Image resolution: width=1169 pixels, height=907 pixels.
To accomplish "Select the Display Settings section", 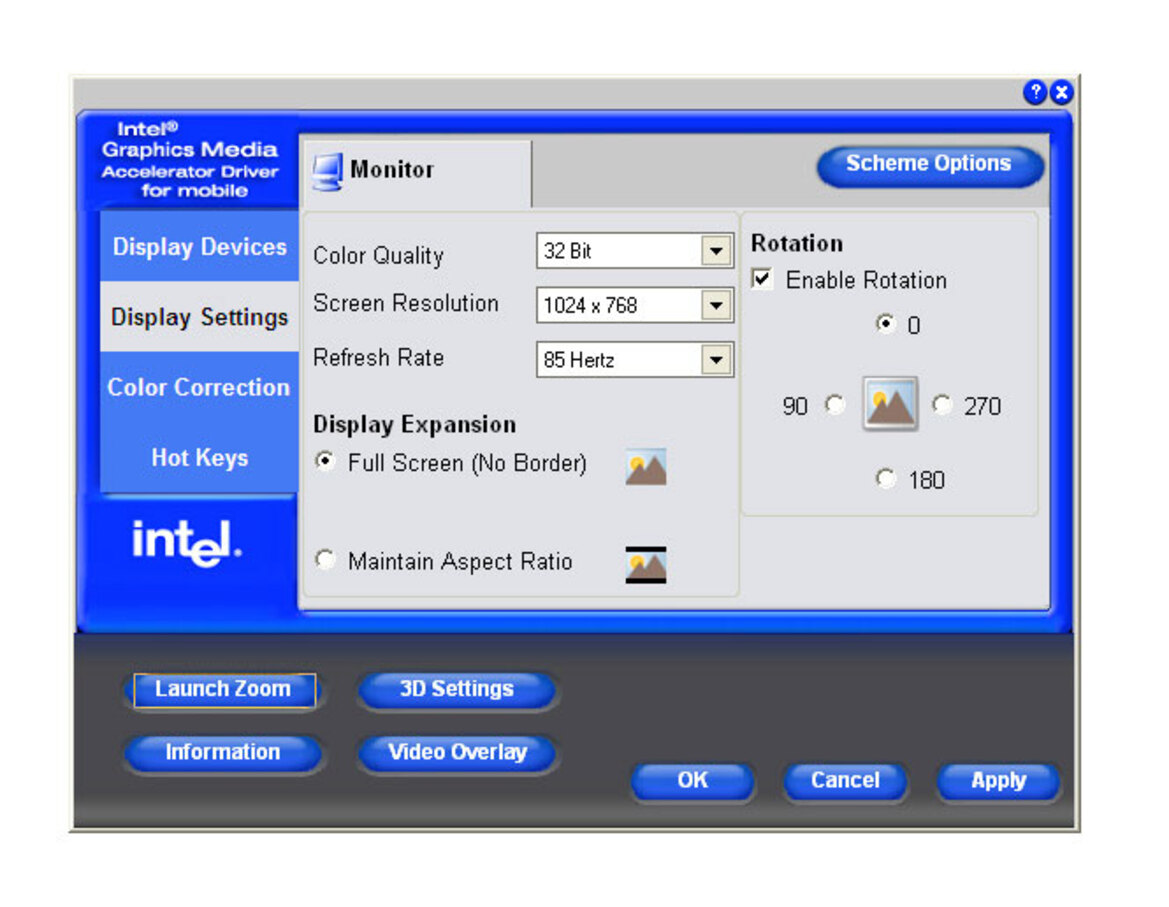I will point(200,317).
